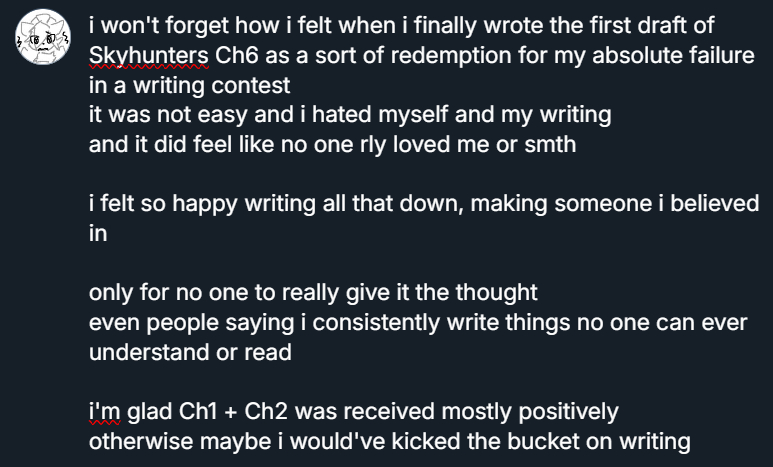The image size is (773, 467).
Task: Click the lone word "in" below "i felt so happy"
Action: point(98,233)
